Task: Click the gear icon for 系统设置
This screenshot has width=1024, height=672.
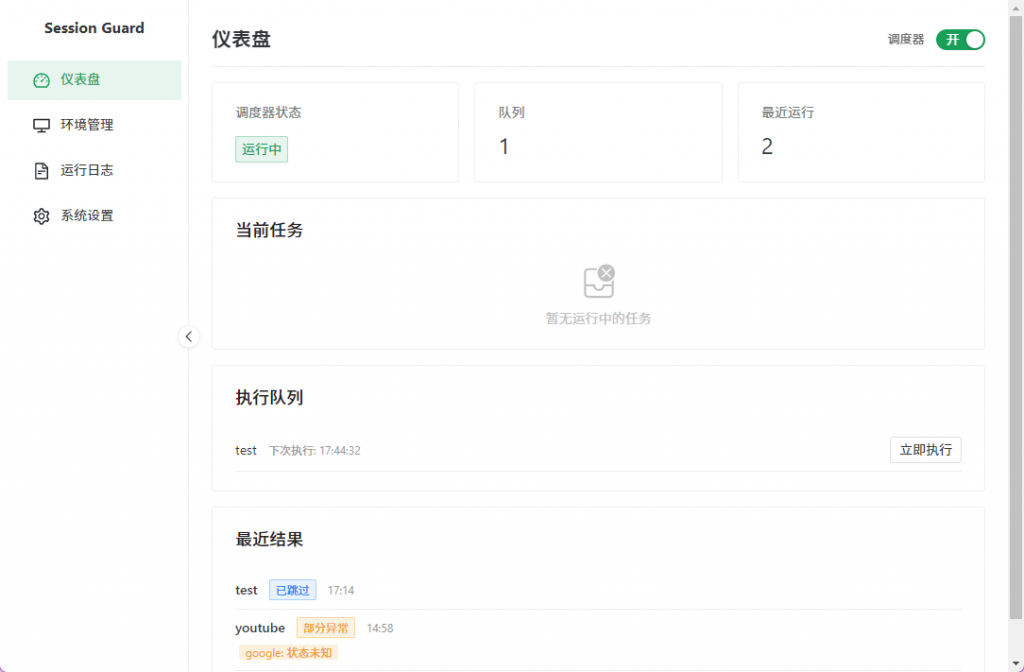Action: [x=41, y=216]
